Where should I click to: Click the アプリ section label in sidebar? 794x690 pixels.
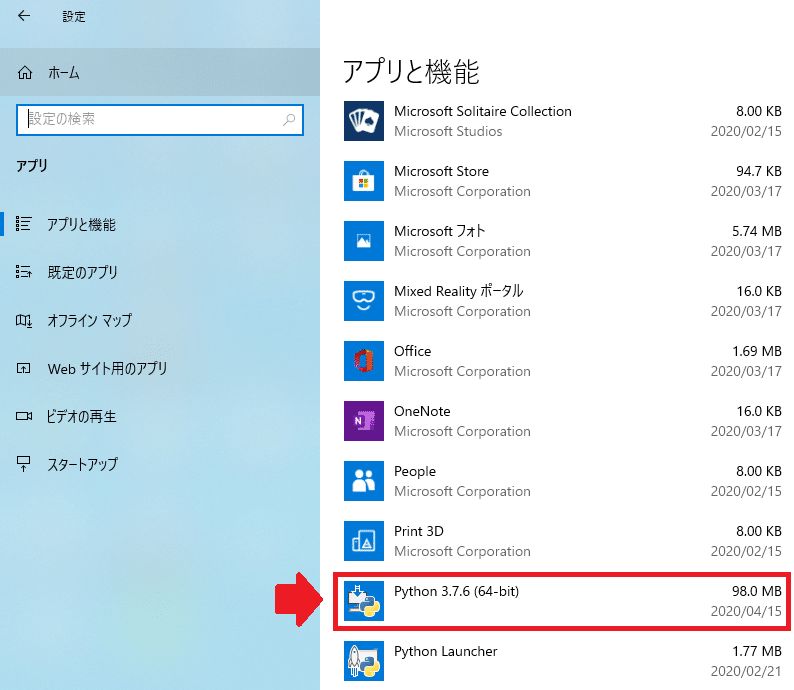pyautogui.click(x=31, y=166)
